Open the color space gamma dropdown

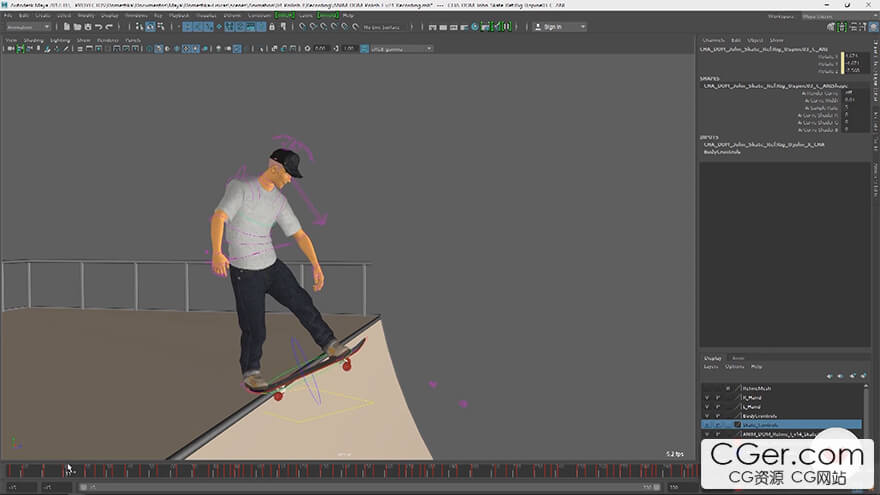coord(400,48)
